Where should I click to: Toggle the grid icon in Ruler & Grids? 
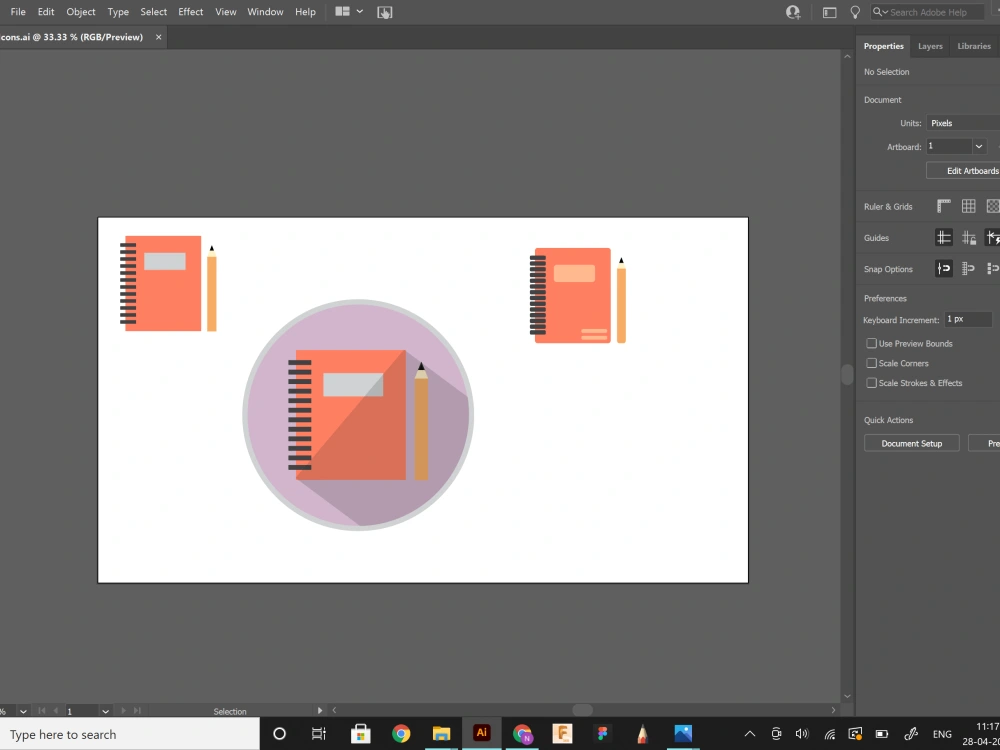point(969,206)
